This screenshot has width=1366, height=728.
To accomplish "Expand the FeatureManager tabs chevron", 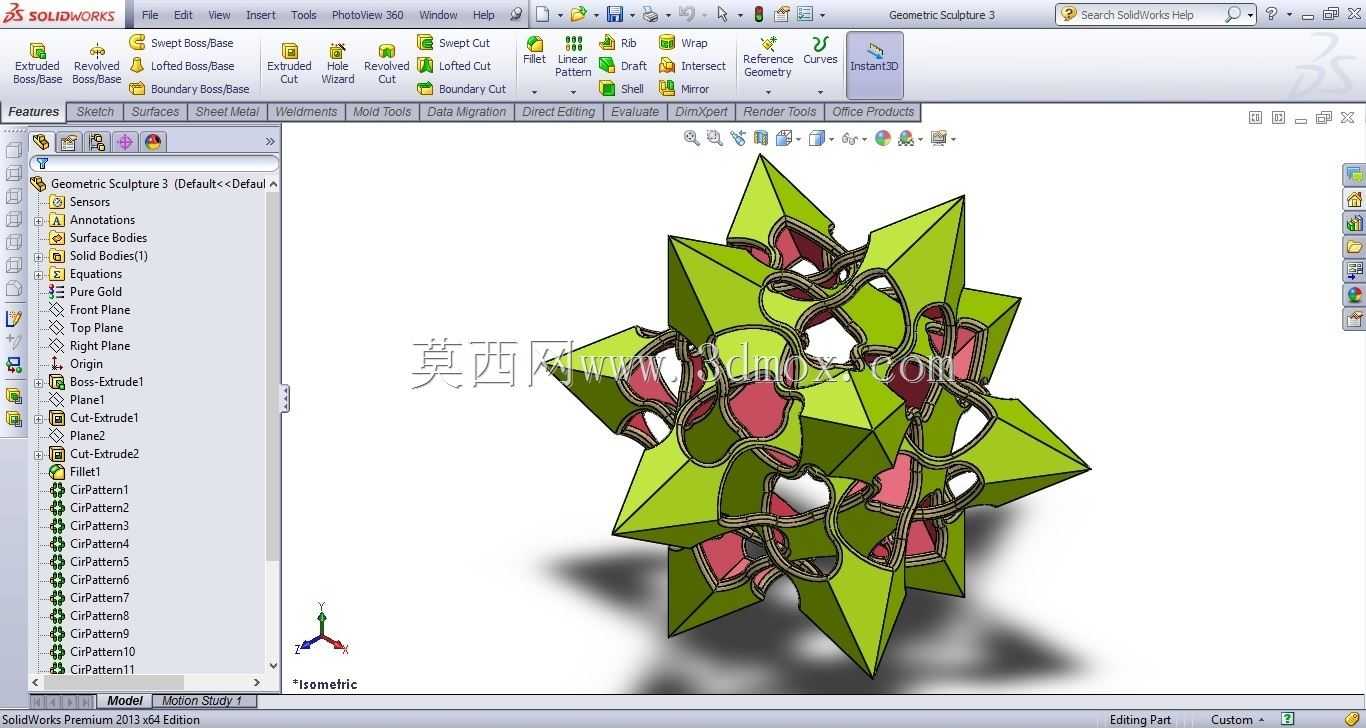I will coord(270,142).
